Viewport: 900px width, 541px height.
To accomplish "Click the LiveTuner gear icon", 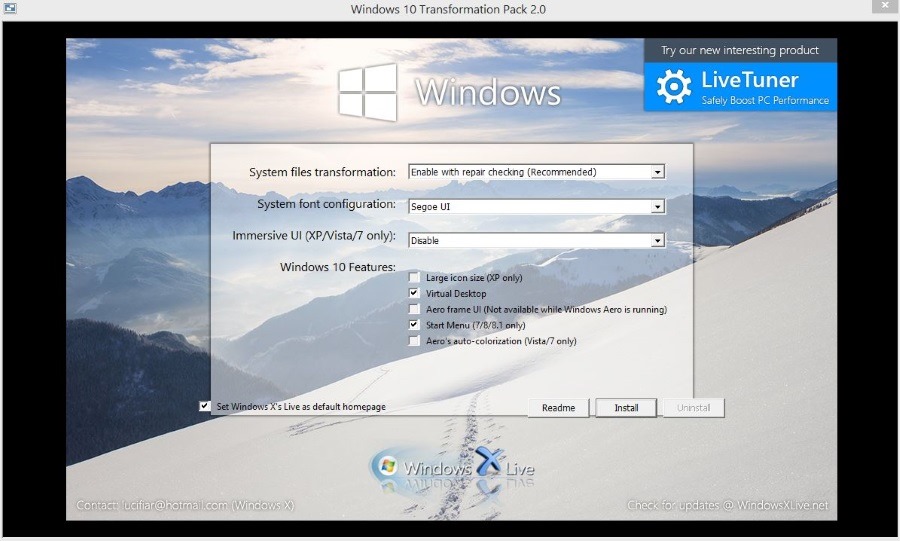I will point(674,87).
